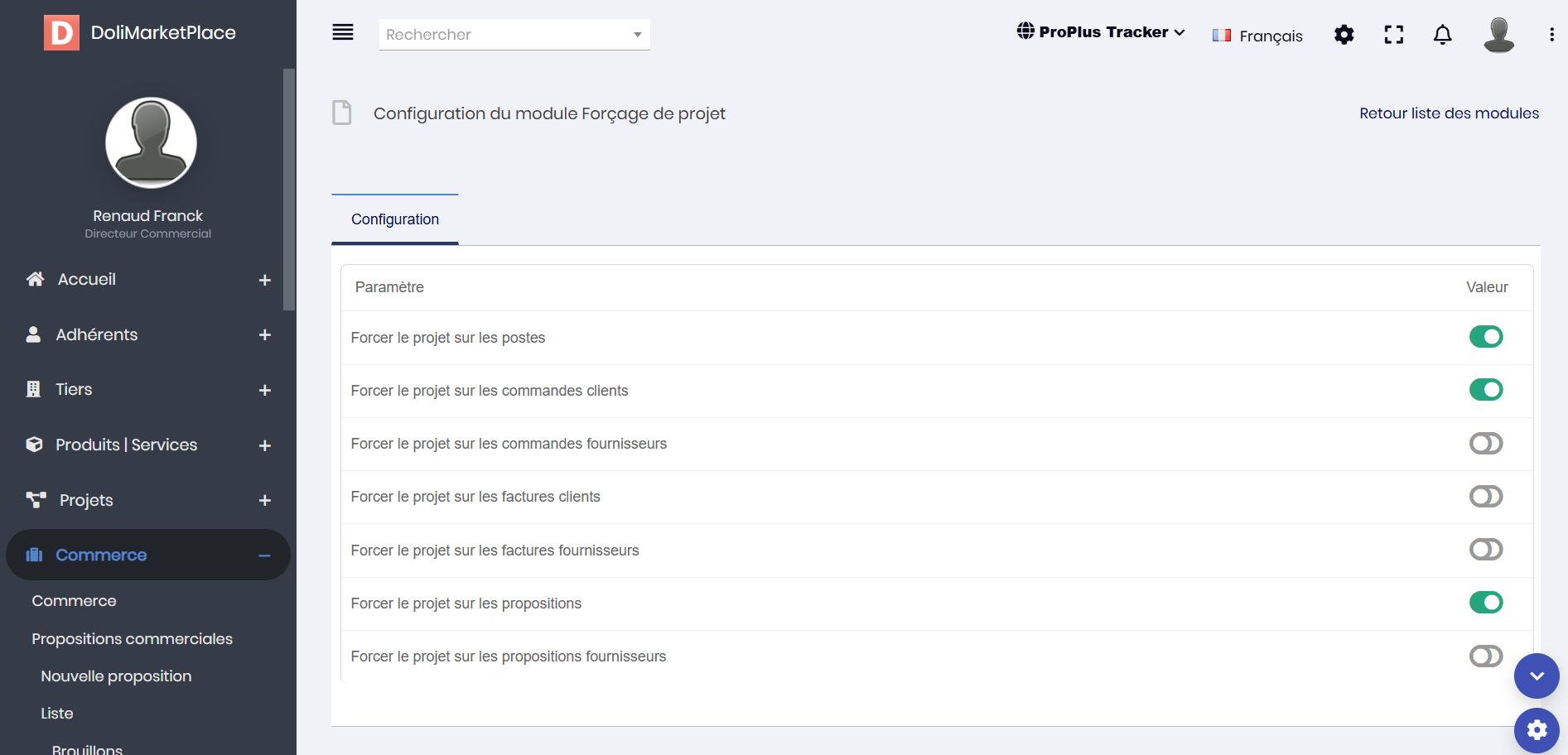This screenshot has width=1568, height=755.
Task: Open the vertical three-dot menu
Action: [x=1551, y=35]
